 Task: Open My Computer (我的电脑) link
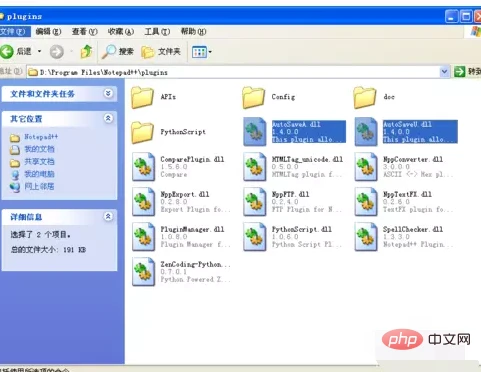click(39, 174)
